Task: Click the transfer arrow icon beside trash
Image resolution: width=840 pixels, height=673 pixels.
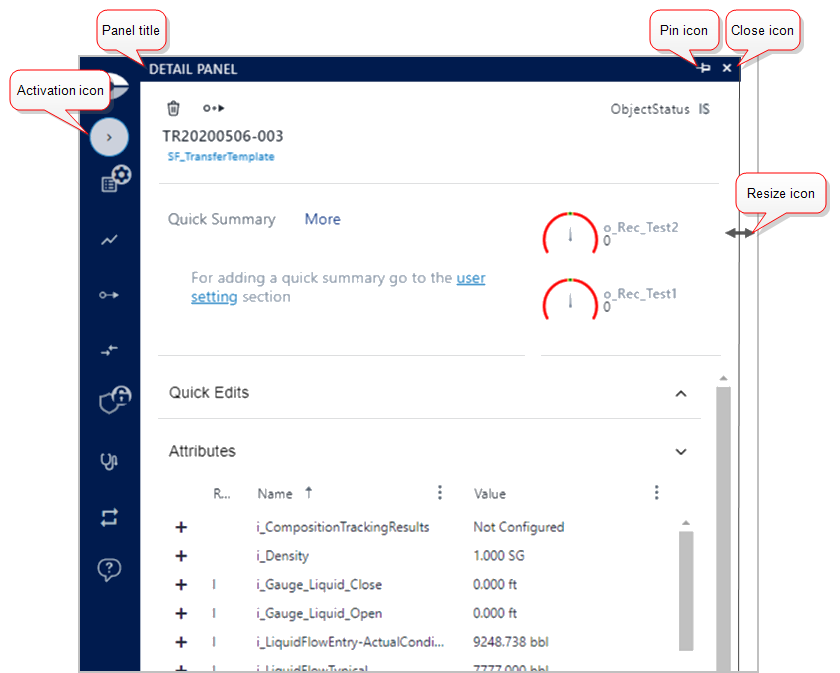Action: pyautogui.click(x=213, y=108)
